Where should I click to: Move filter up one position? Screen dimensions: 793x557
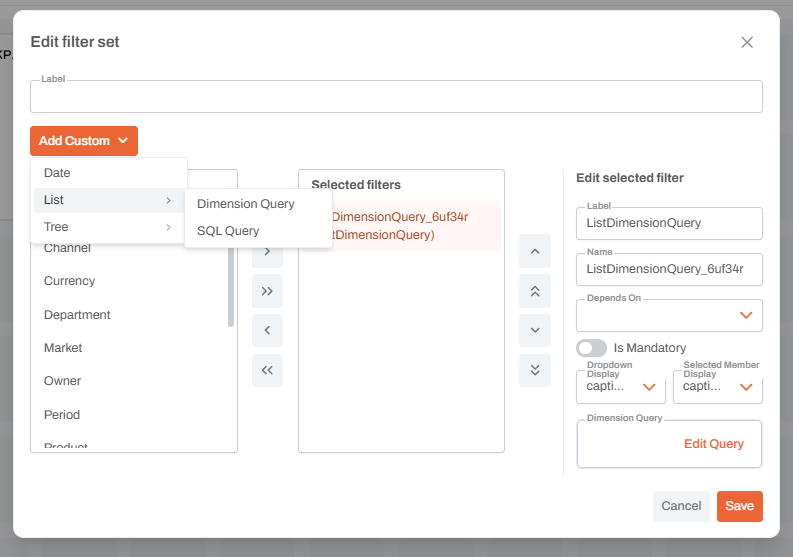pos(535,251)
